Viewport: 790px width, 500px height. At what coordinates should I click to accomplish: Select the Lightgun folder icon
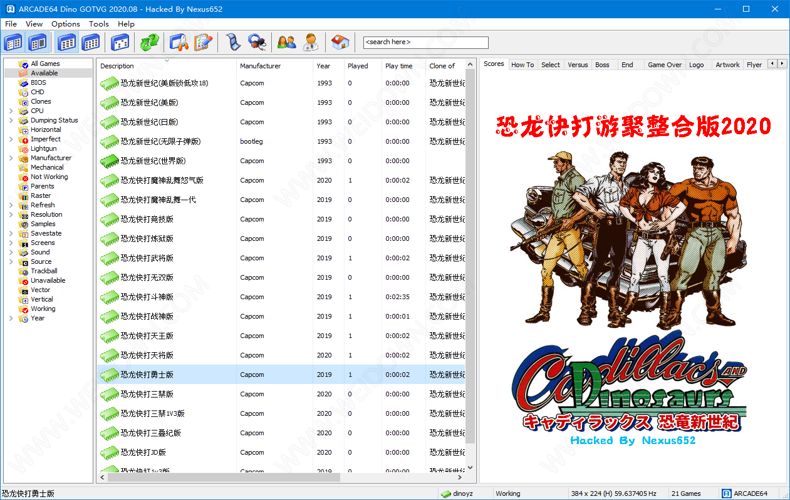pos(23,149)
